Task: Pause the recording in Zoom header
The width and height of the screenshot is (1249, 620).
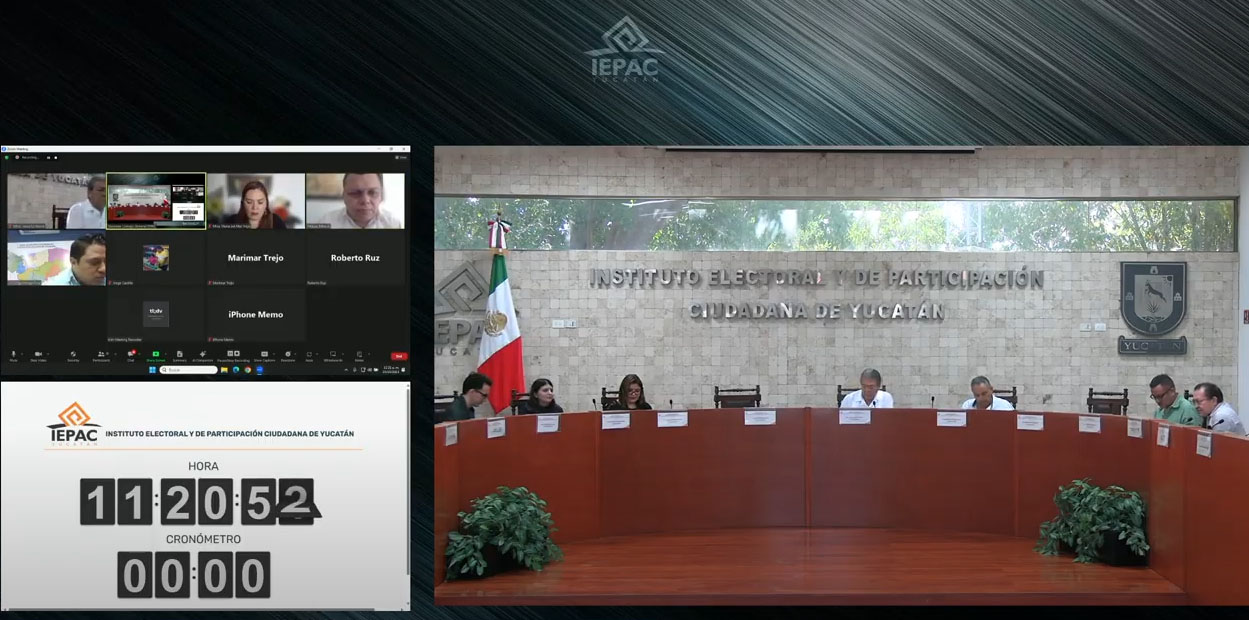Action: point(47,158)
